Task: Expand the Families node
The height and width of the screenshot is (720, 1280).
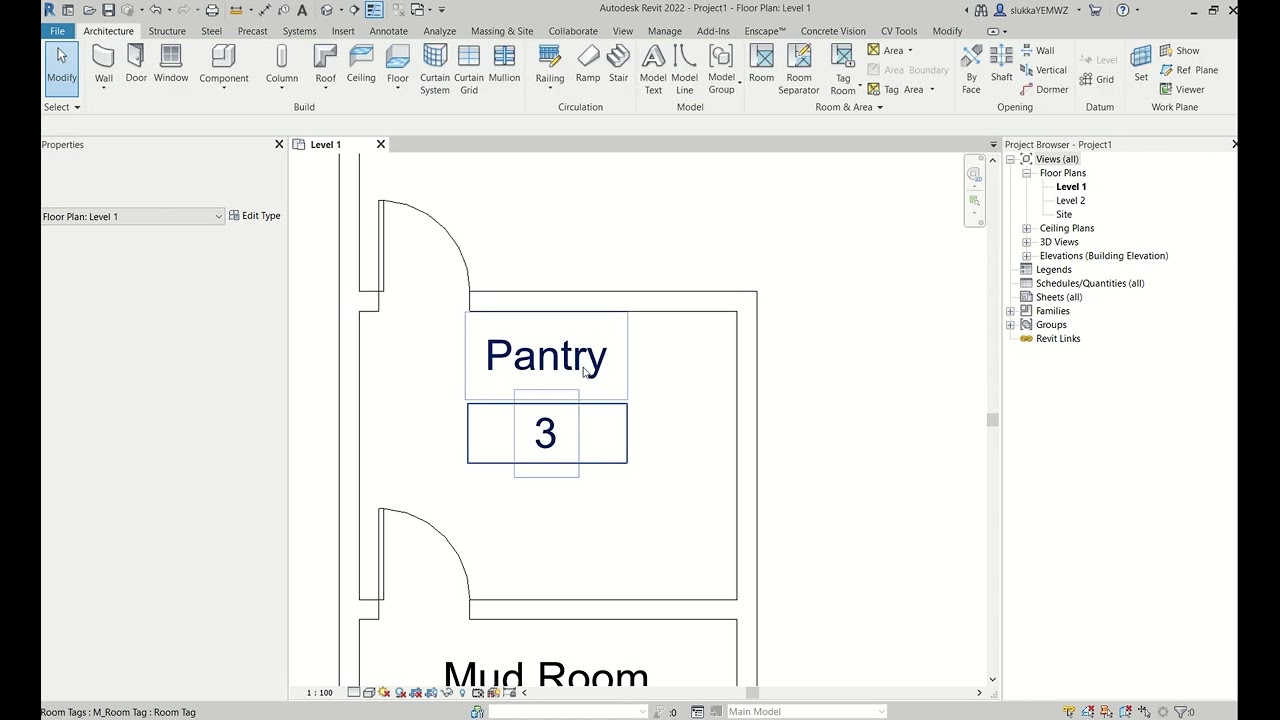Action: [1010, 311]
